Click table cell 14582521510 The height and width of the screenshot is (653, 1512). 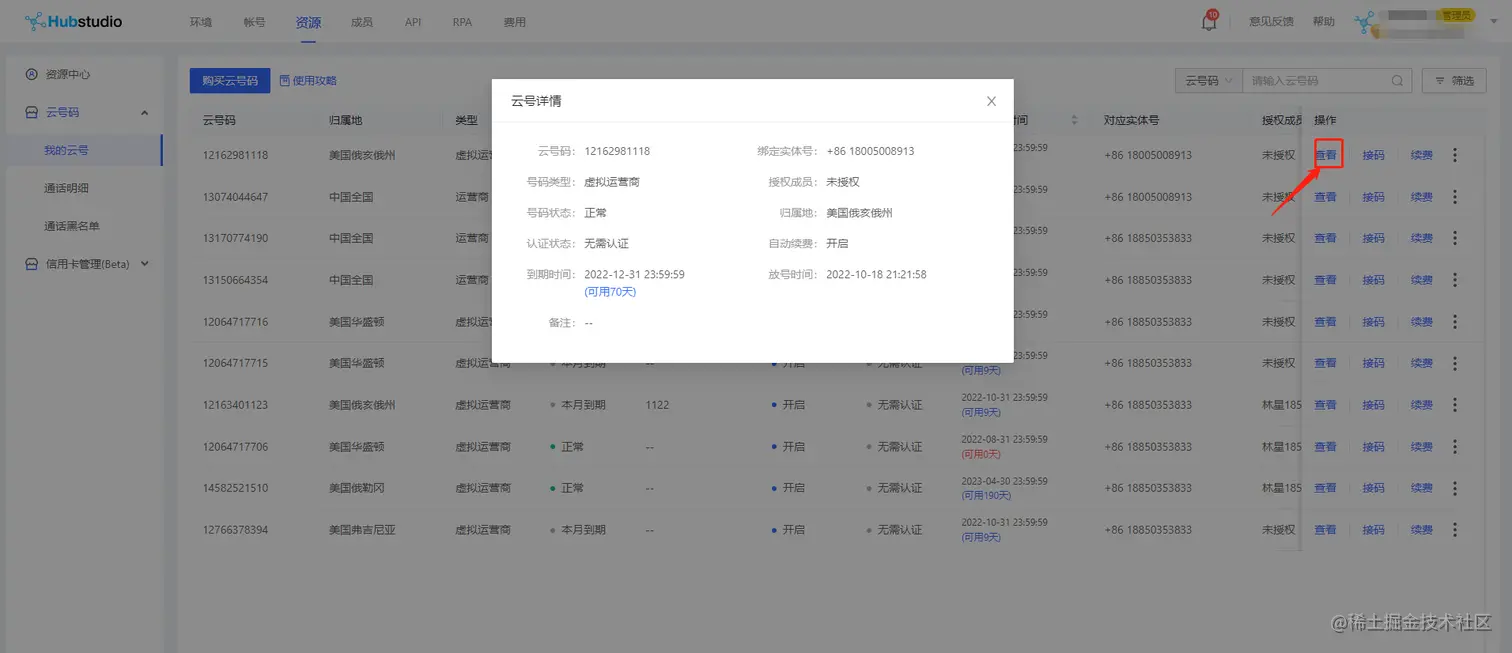(235, 488)
